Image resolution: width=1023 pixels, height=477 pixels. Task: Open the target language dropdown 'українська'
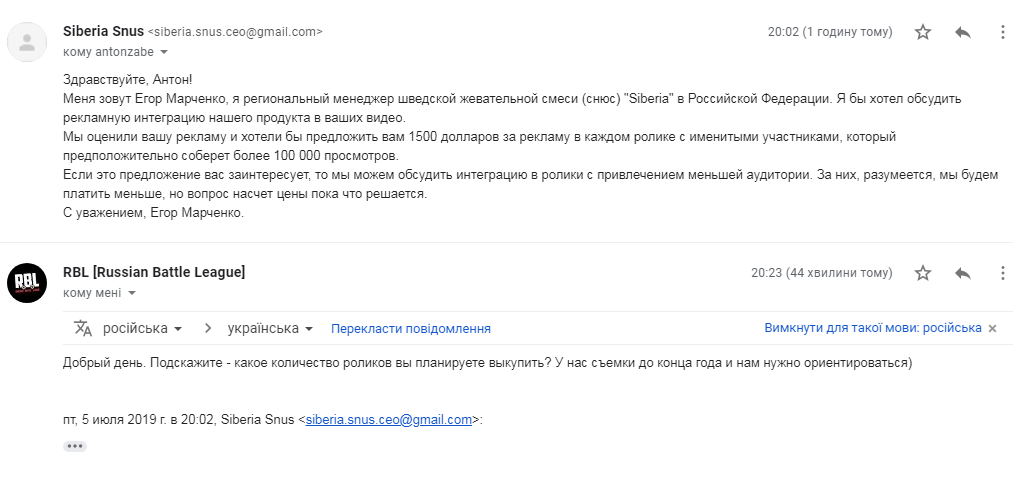click(270, 328)
